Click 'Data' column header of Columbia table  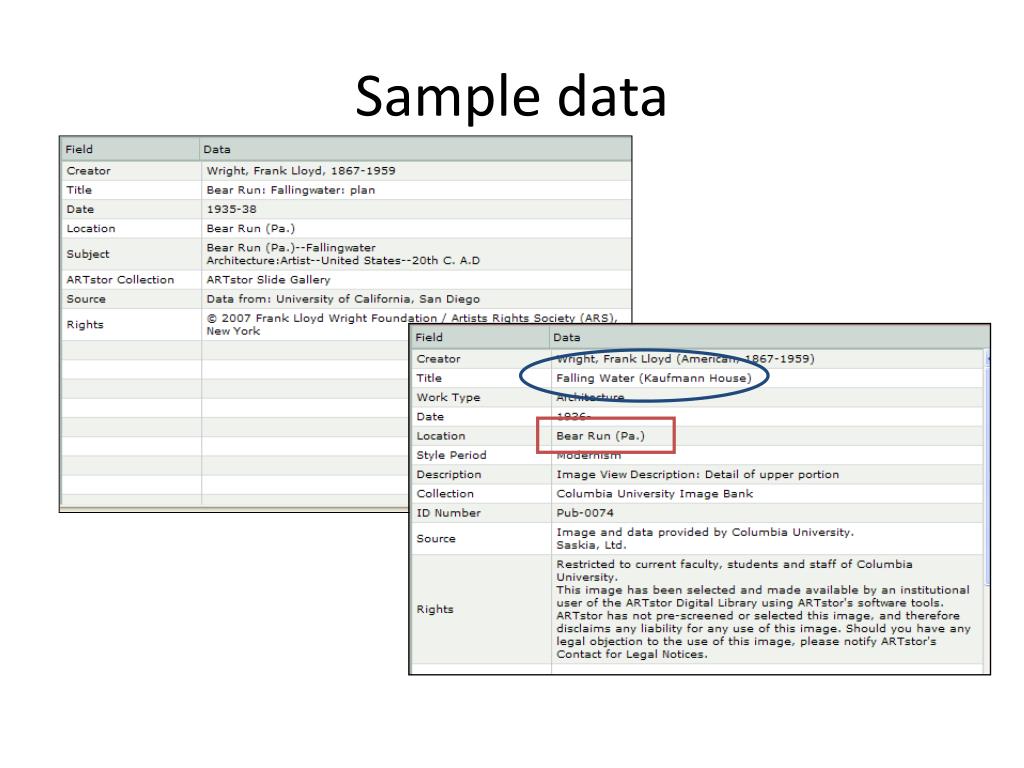566,338
